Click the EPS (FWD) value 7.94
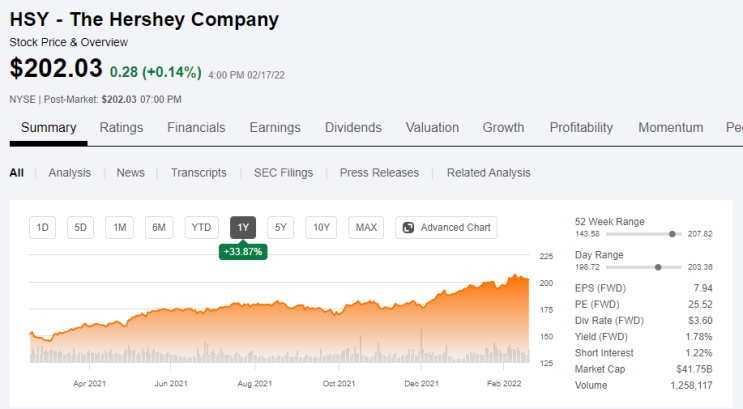Viewport: 743px width, 409px height. pyautogui.click(x=703, y=288)
